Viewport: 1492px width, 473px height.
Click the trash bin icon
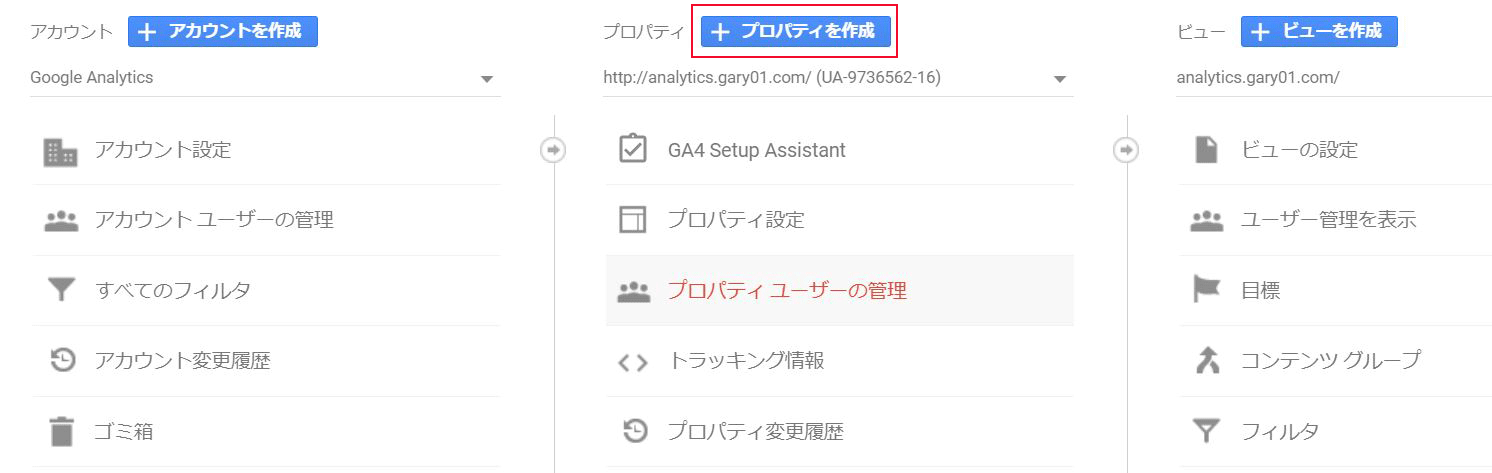62,432
